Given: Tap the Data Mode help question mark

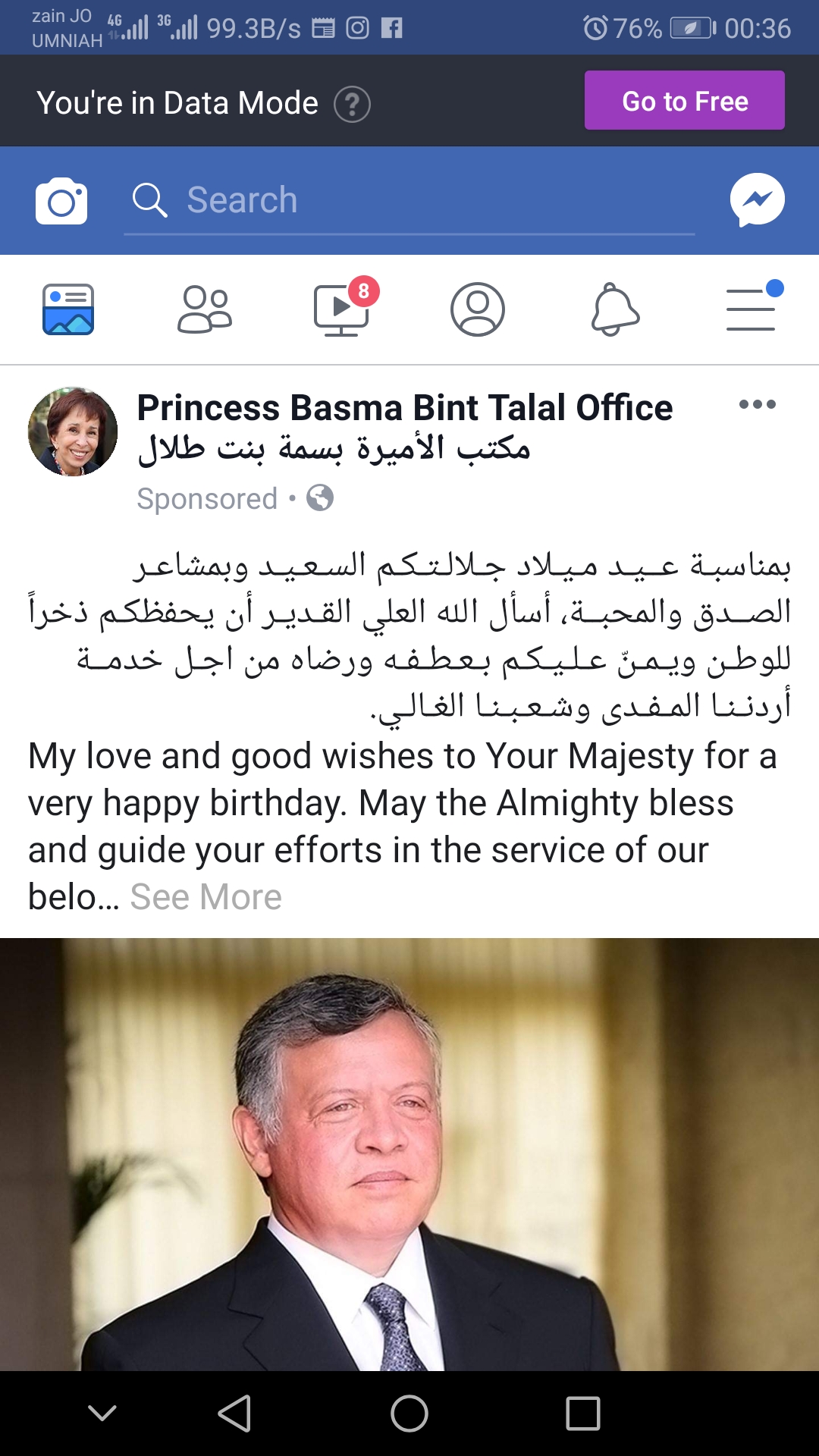Looking at the screenshot, I should tap(353, 105).
